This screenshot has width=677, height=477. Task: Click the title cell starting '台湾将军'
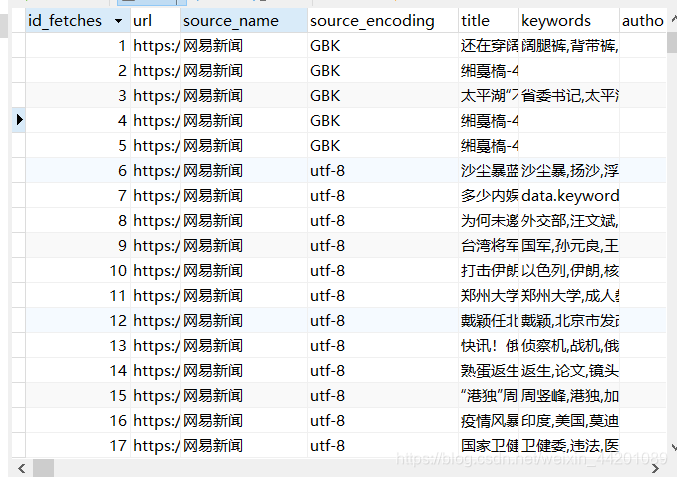tap(489, 246)
